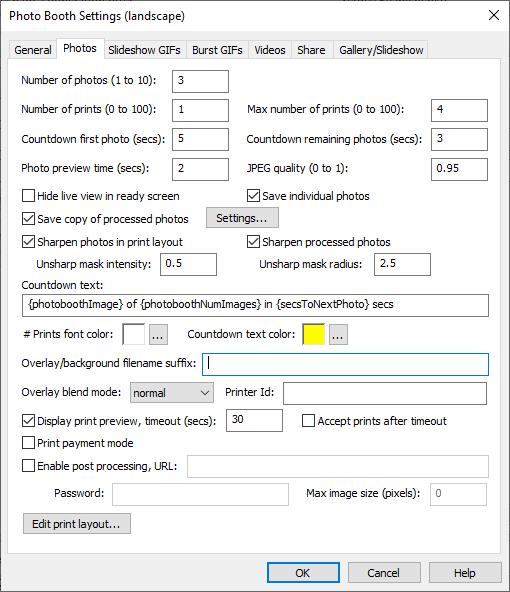
Task: Click the Unsharp mask radius field
Action: [402, 264]
